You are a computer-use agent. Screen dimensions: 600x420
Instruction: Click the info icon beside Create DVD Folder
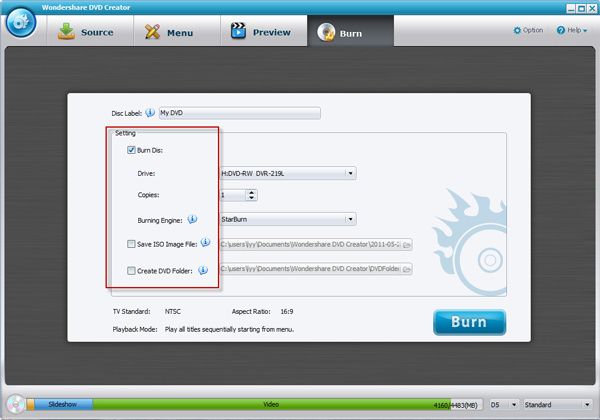point(203,270)
